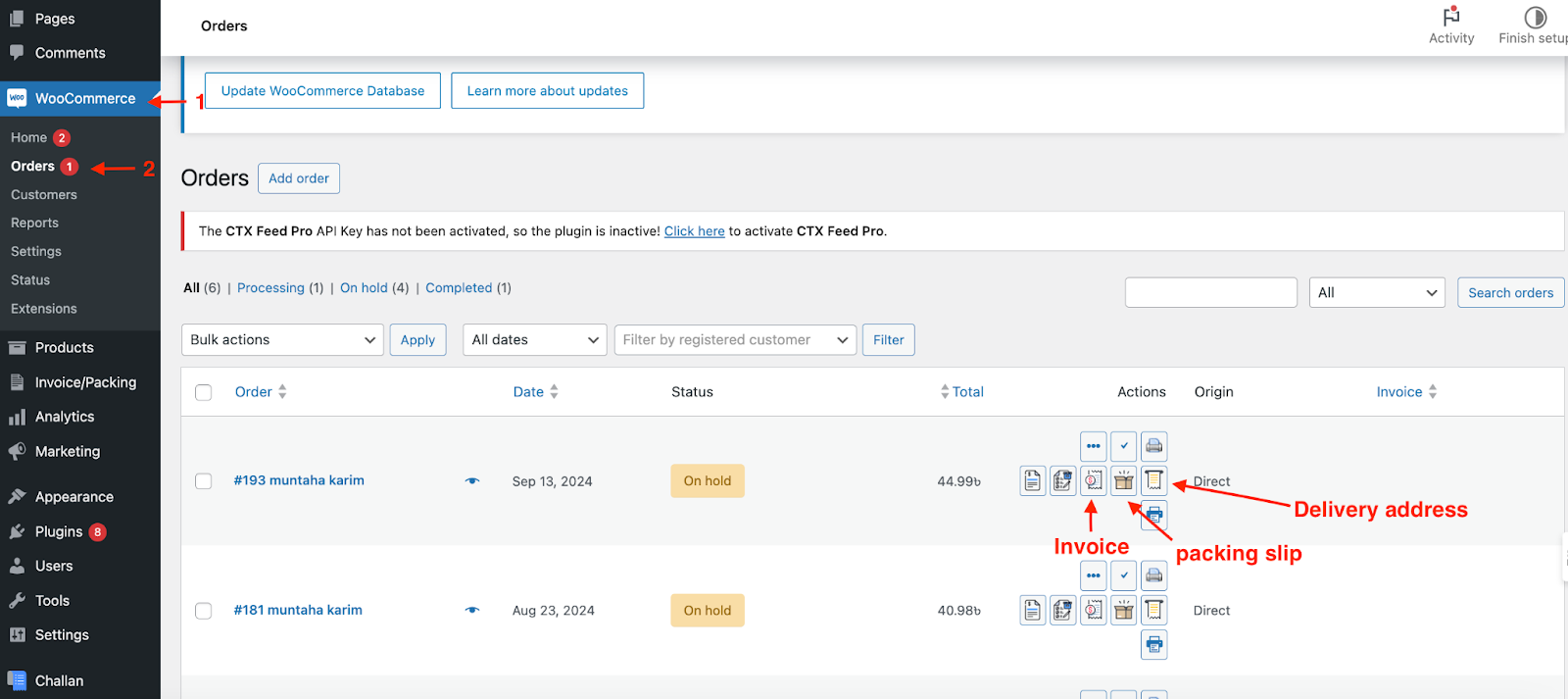Image resolution: width=1568 pixels, height=699 pixels.
Task: Open WooCommerce menu in sidebar
Action: 80,98
